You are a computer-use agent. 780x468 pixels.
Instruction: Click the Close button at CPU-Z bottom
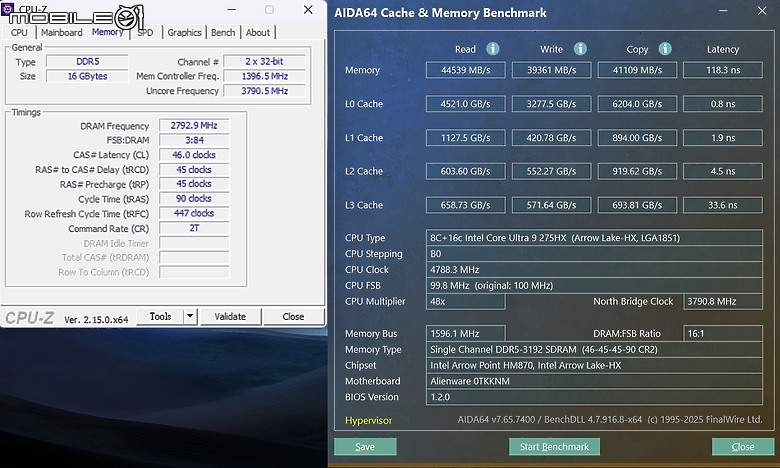293,316
